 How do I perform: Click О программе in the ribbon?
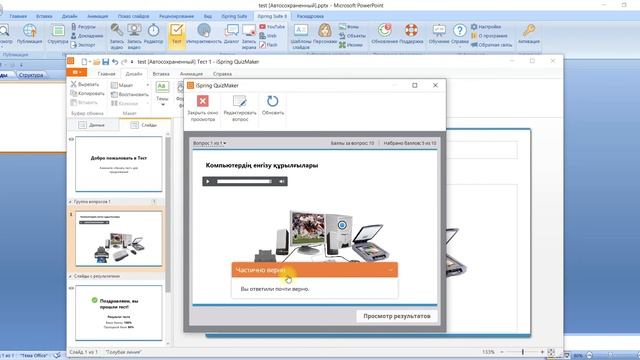pos(489,36)
